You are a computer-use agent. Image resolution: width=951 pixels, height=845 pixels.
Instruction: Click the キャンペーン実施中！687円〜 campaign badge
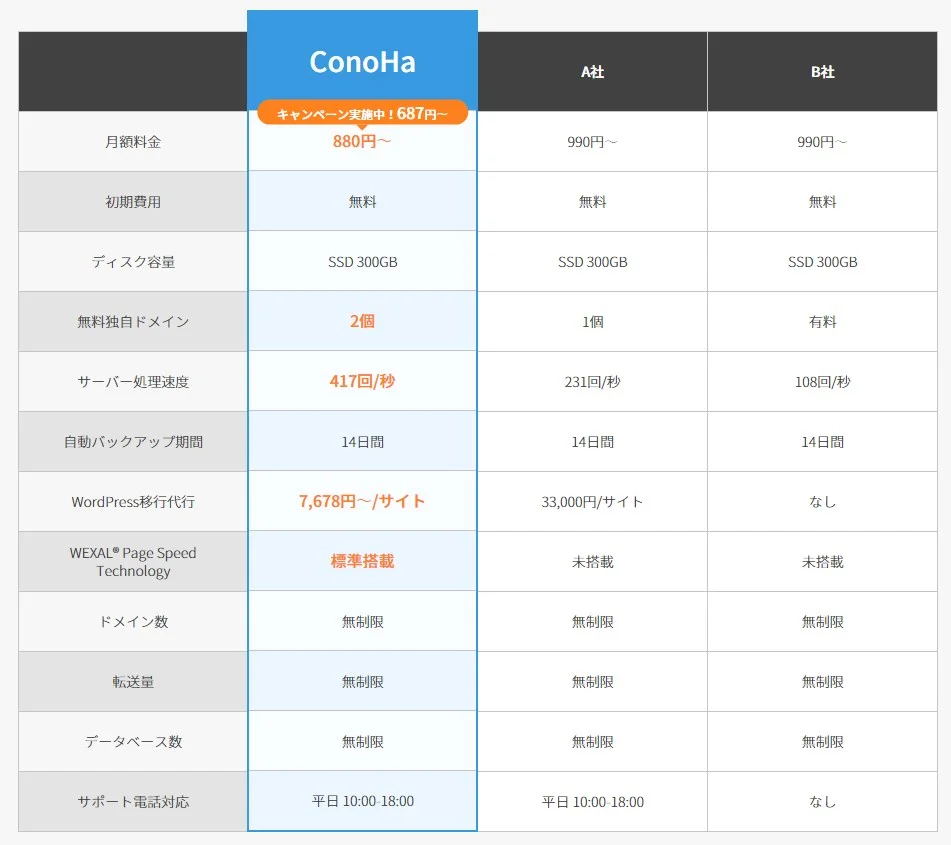[x=362, y=112]
